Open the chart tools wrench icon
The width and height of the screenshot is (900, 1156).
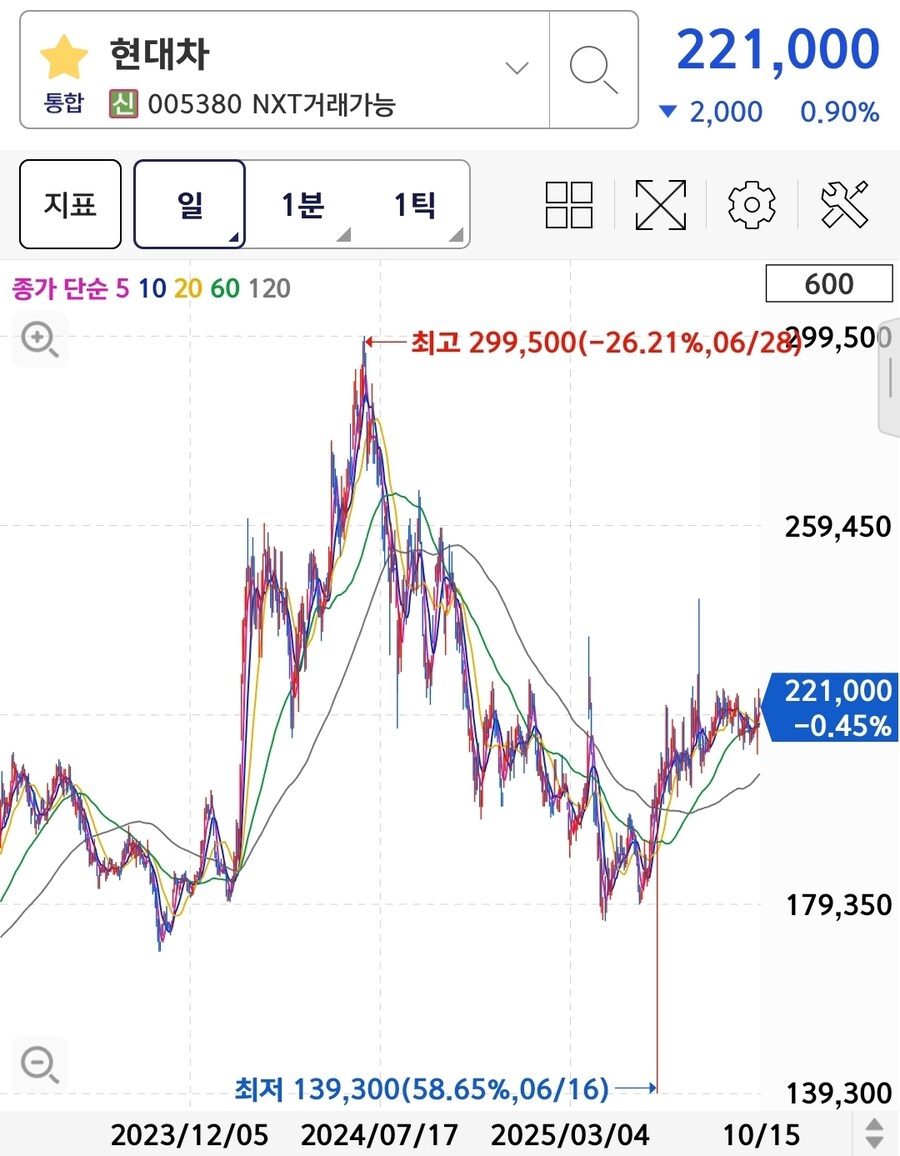coord(845,204)
